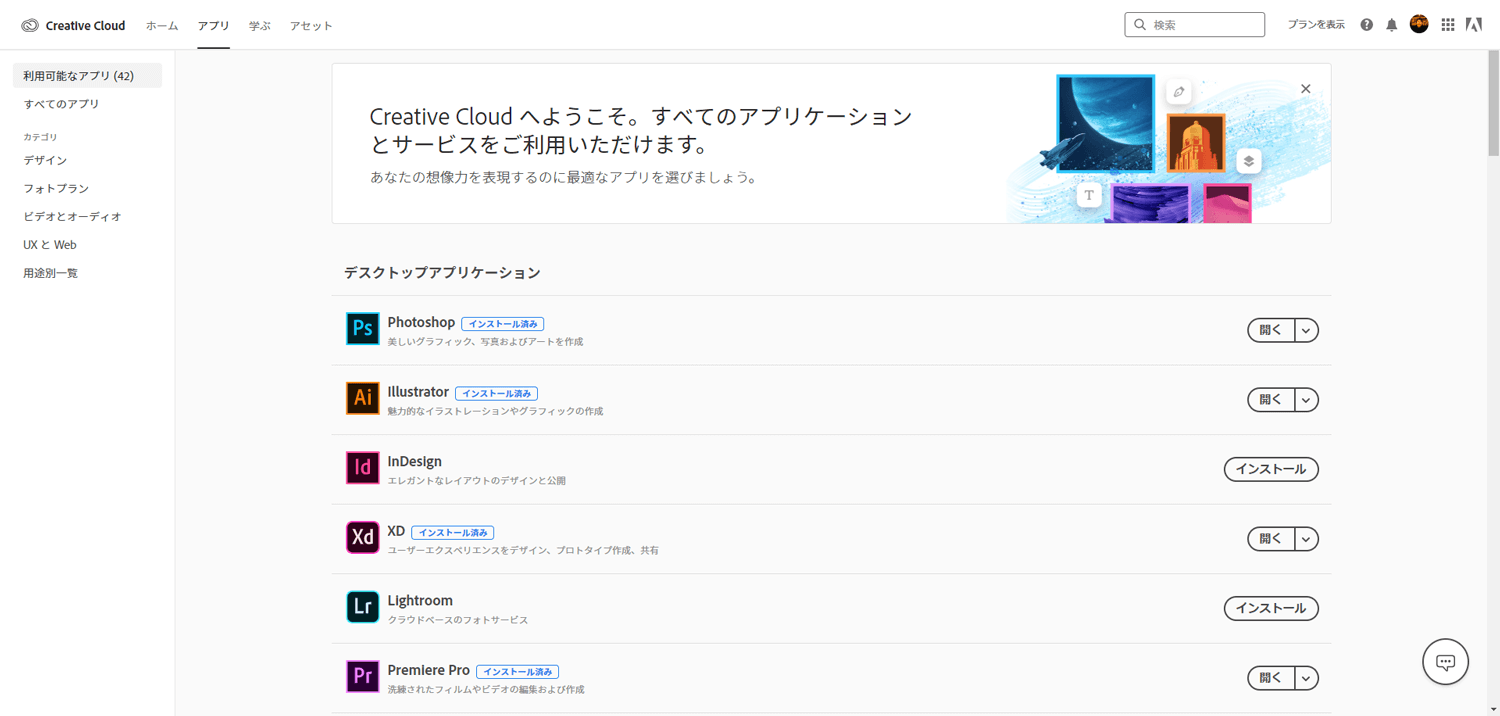Viewport: 1500px width, 716px height.
Task: Click the Photoshop app name text
Action: pyautogui.click(x=421, y=322)
